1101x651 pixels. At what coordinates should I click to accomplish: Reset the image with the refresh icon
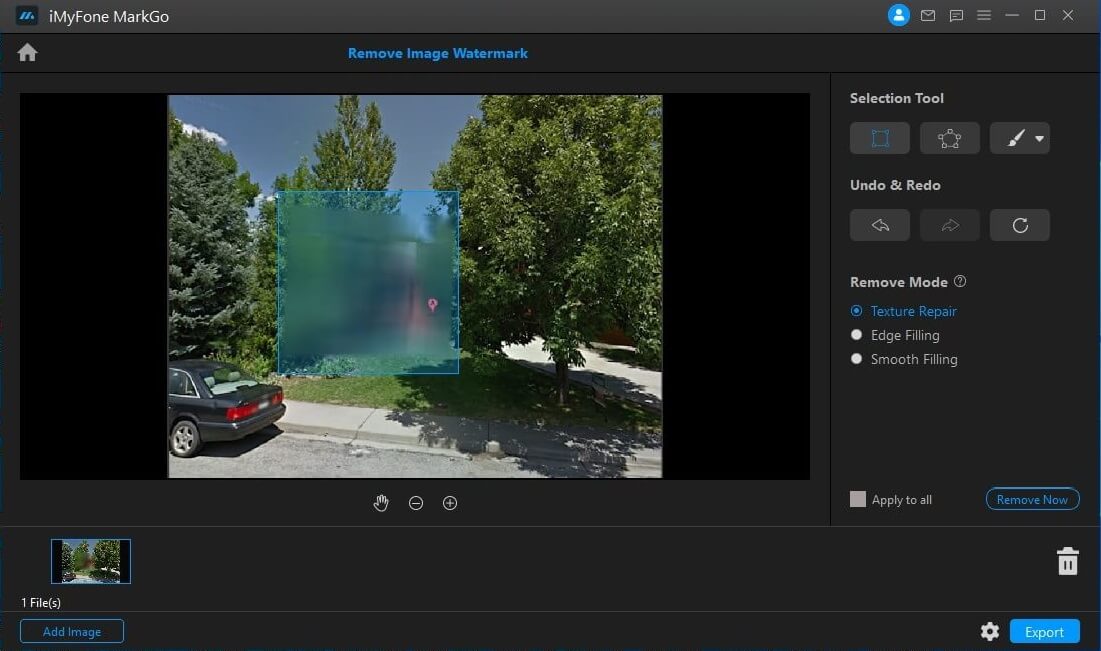(x=1019, y=224)
